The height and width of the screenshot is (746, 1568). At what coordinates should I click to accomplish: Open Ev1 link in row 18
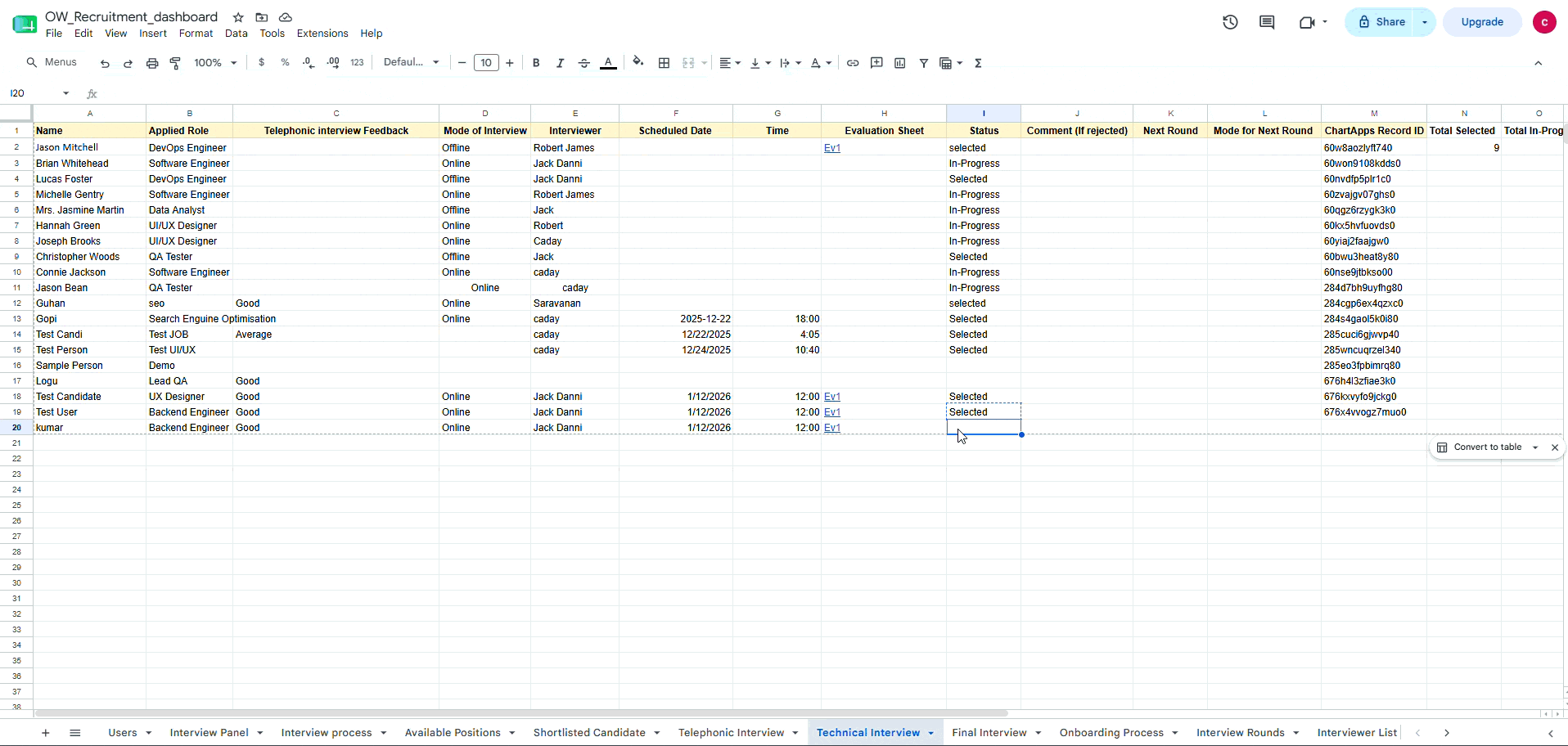(832, 397)
